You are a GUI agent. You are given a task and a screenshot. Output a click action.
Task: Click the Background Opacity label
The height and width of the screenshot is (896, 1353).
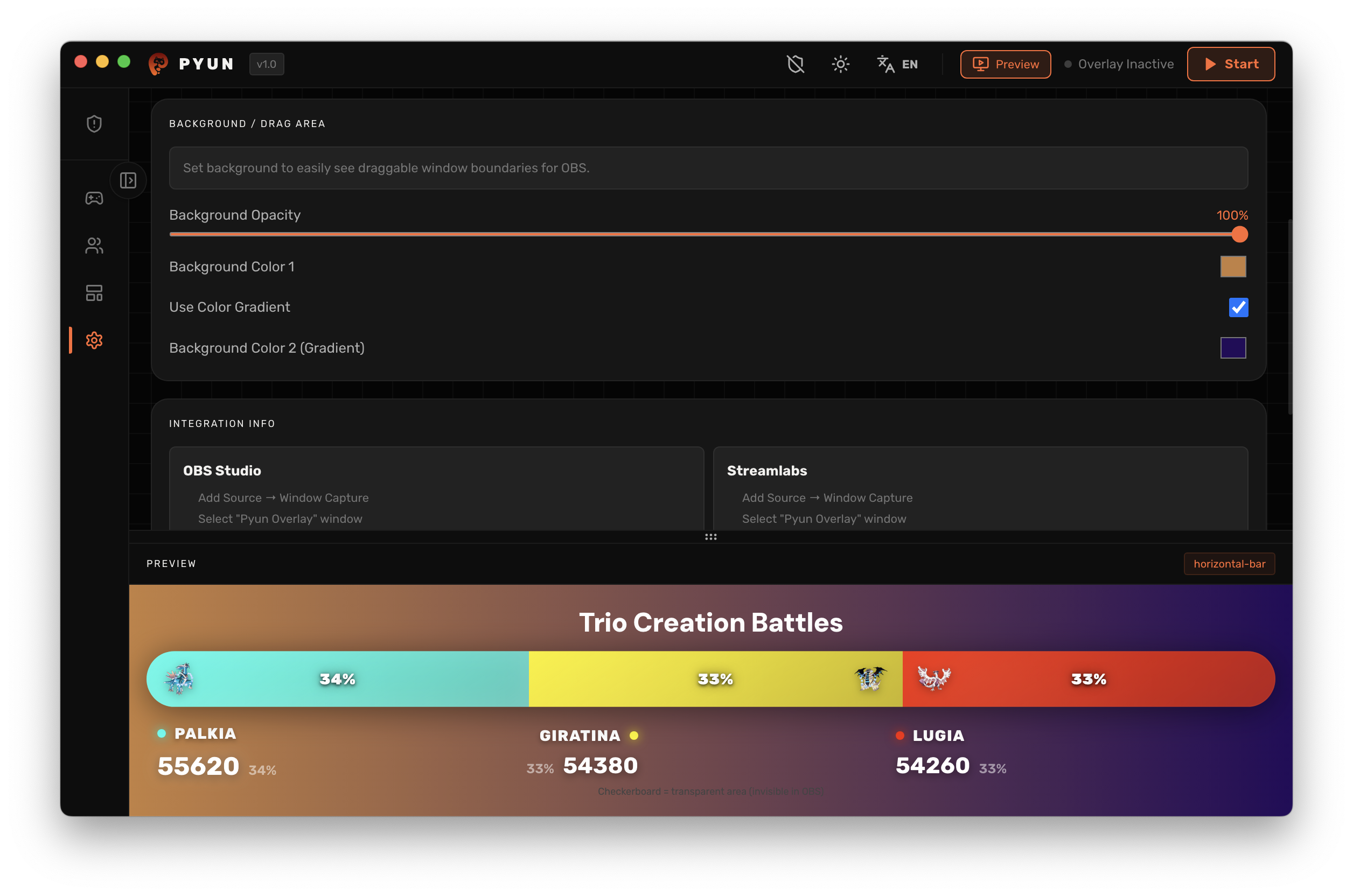click(235, 215)
